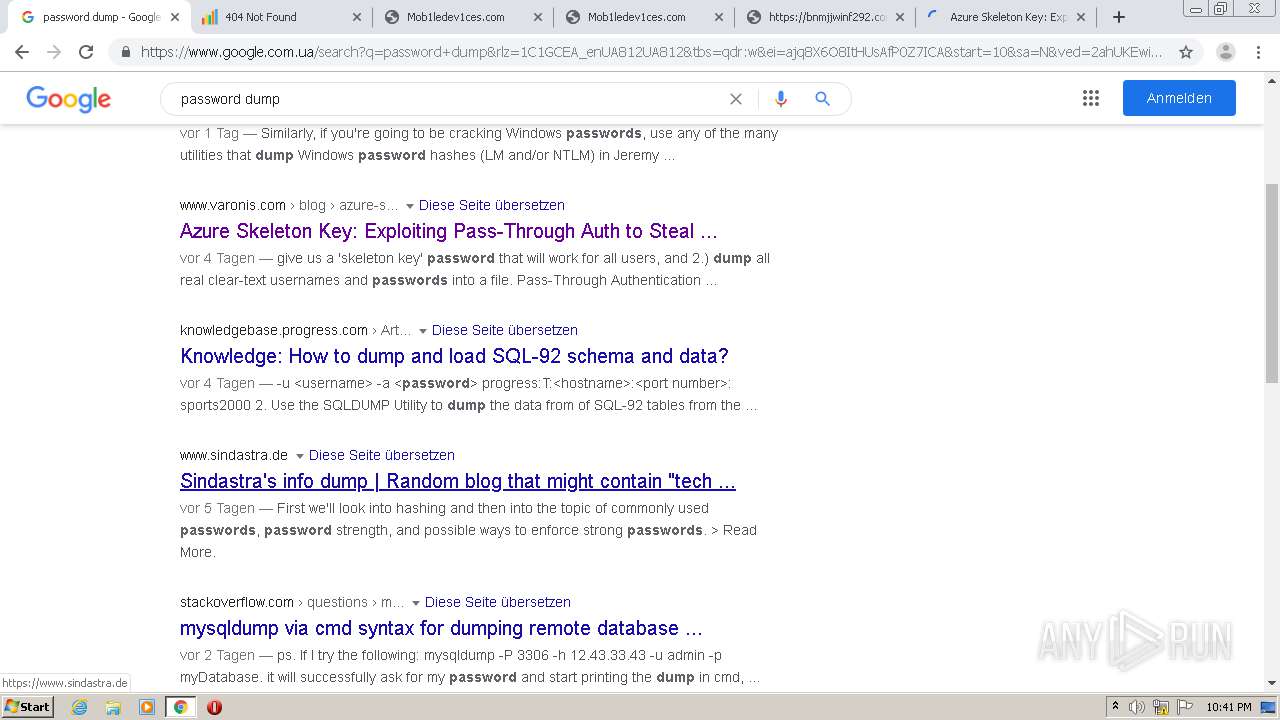Click the 'knowledgebase.progress.com' breadcrumb text
Screen dimensions: 1280x720
pos(274,330)
